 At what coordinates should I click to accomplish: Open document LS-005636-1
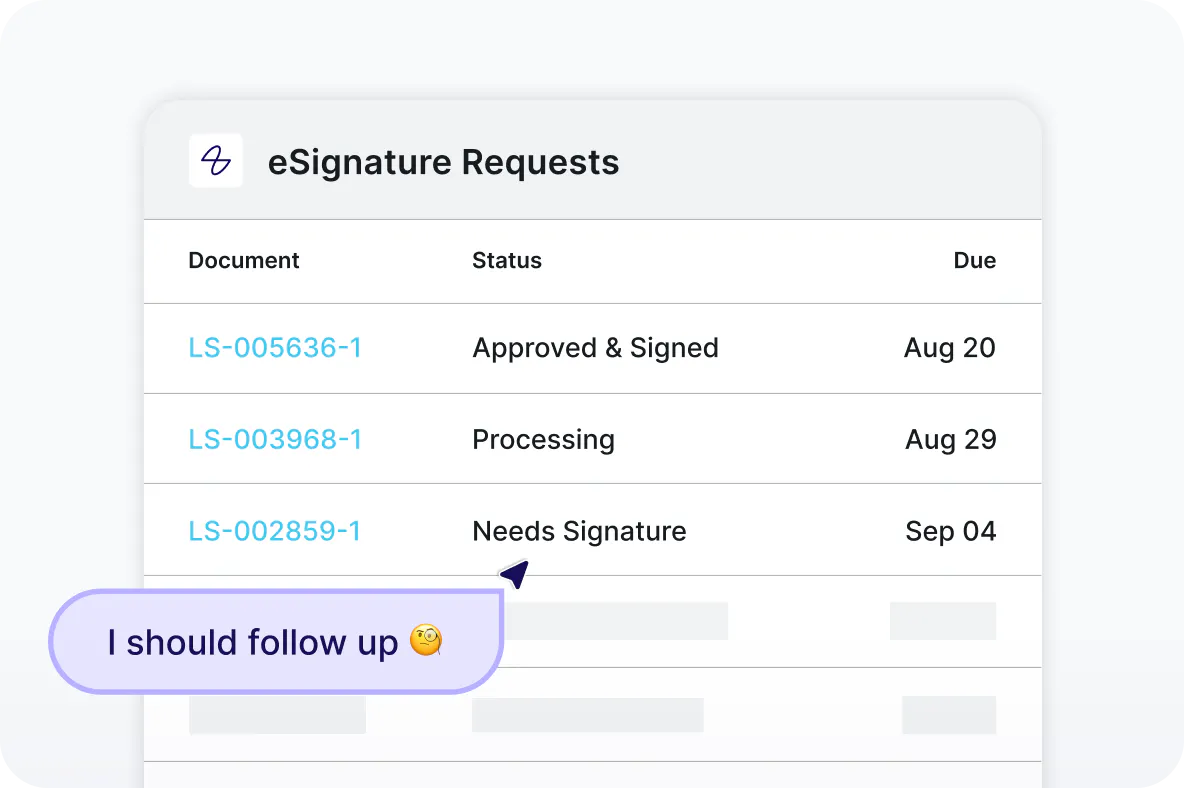(275, 348)
